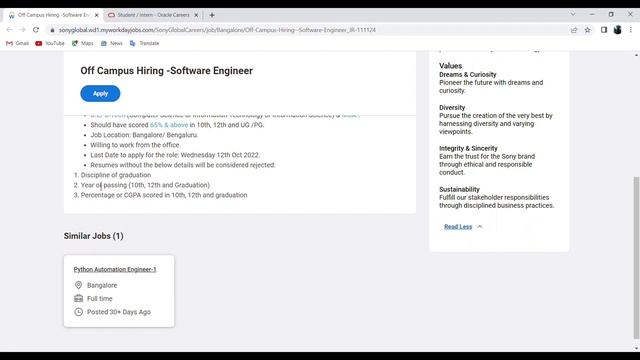Screen dimensions: 640x360
Task: Click the location pin icon by Bangalore
Action: [78, 285]
